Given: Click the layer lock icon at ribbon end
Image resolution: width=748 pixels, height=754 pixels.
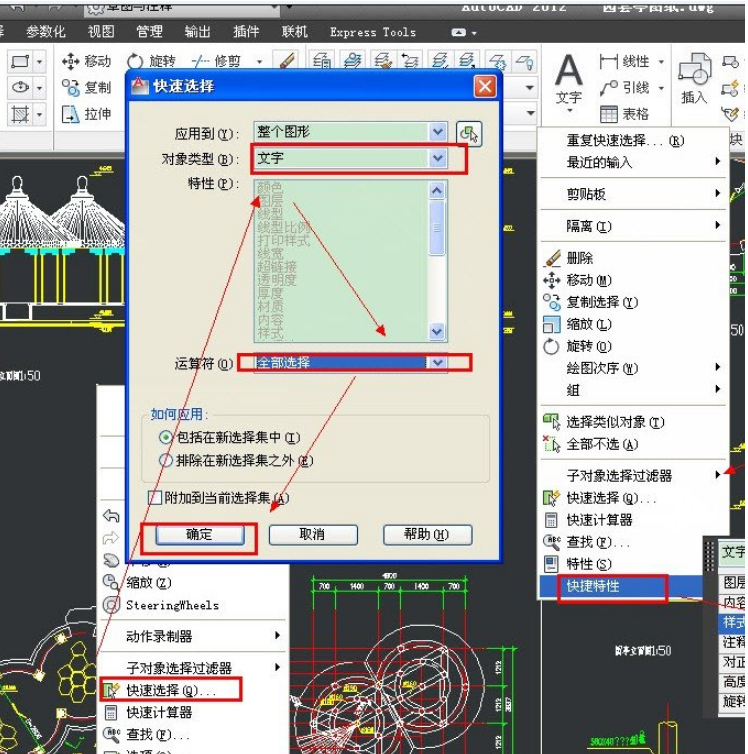Looking at the screenshot, I should (x=525, y=62).
